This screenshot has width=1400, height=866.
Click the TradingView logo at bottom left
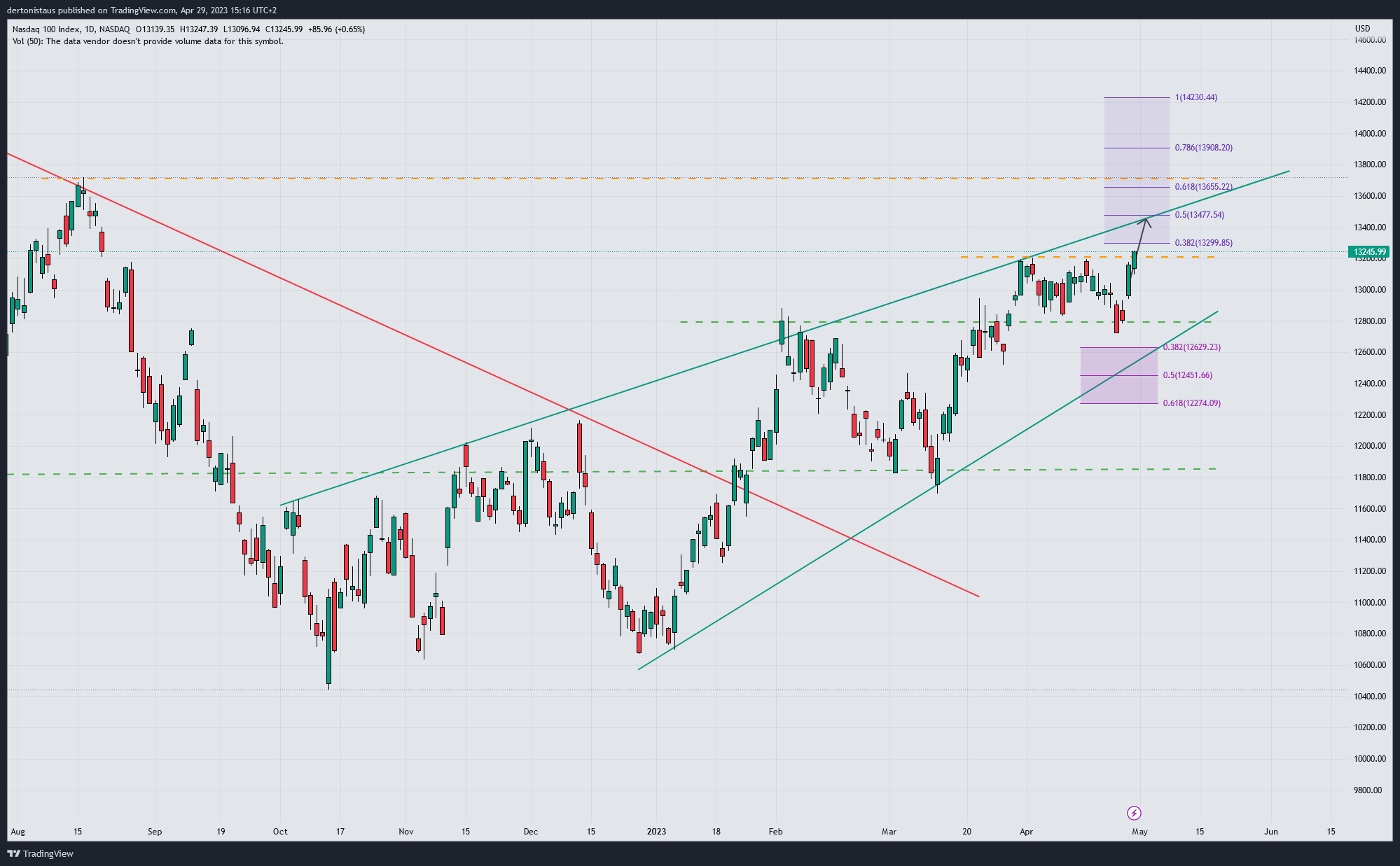(40, 853)
